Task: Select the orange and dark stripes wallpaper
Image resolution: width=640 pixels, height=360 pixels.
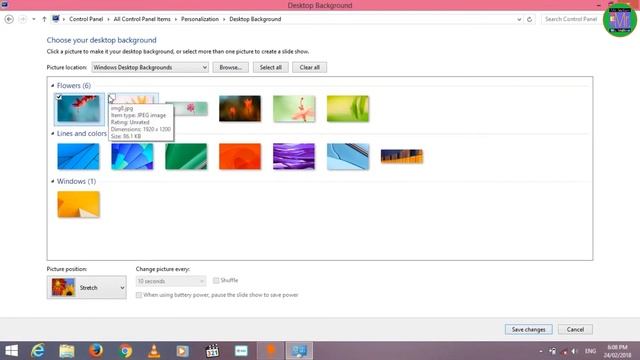Action: click(x=402, y=156)
